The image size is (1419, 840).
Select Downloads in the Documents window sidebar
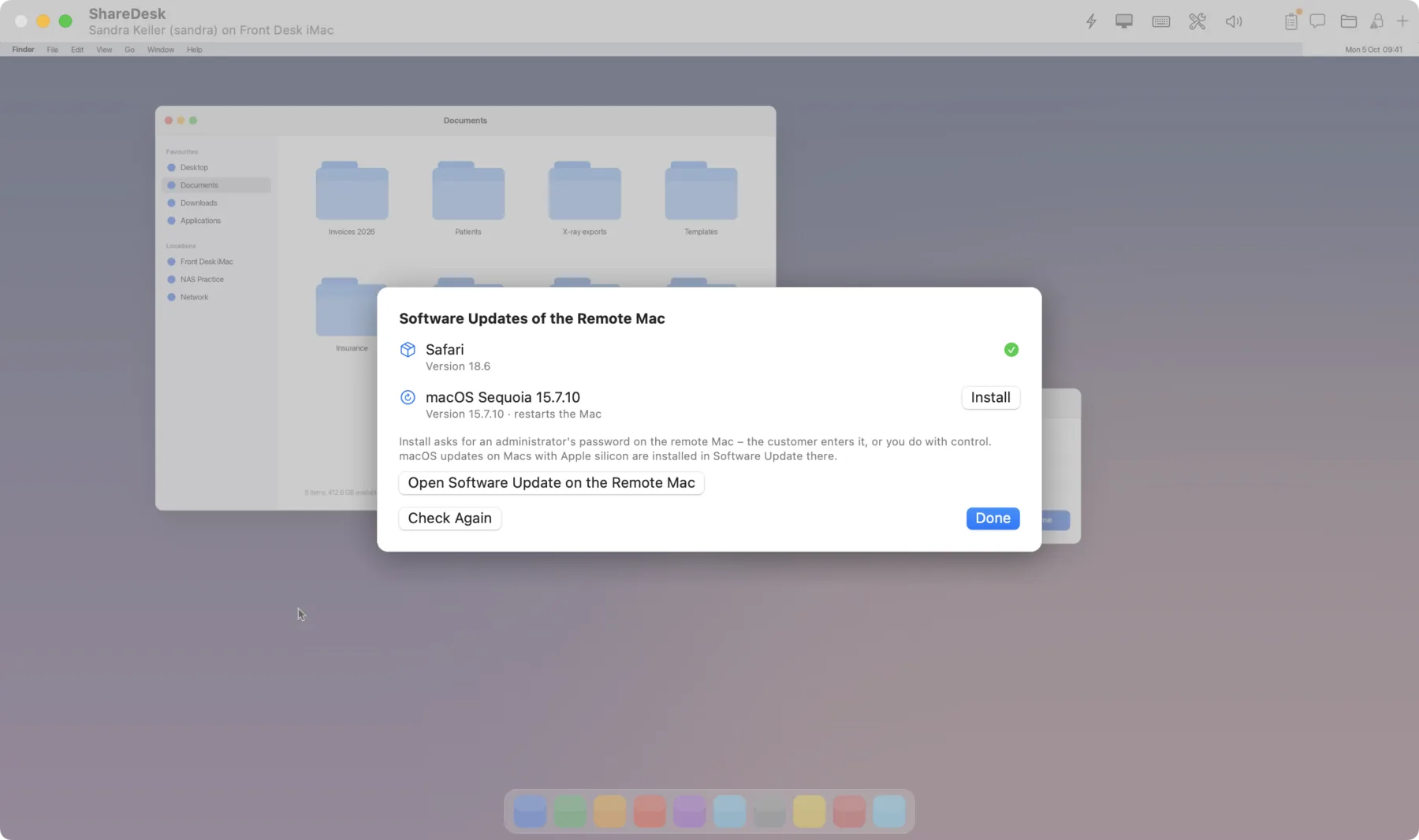216,203
